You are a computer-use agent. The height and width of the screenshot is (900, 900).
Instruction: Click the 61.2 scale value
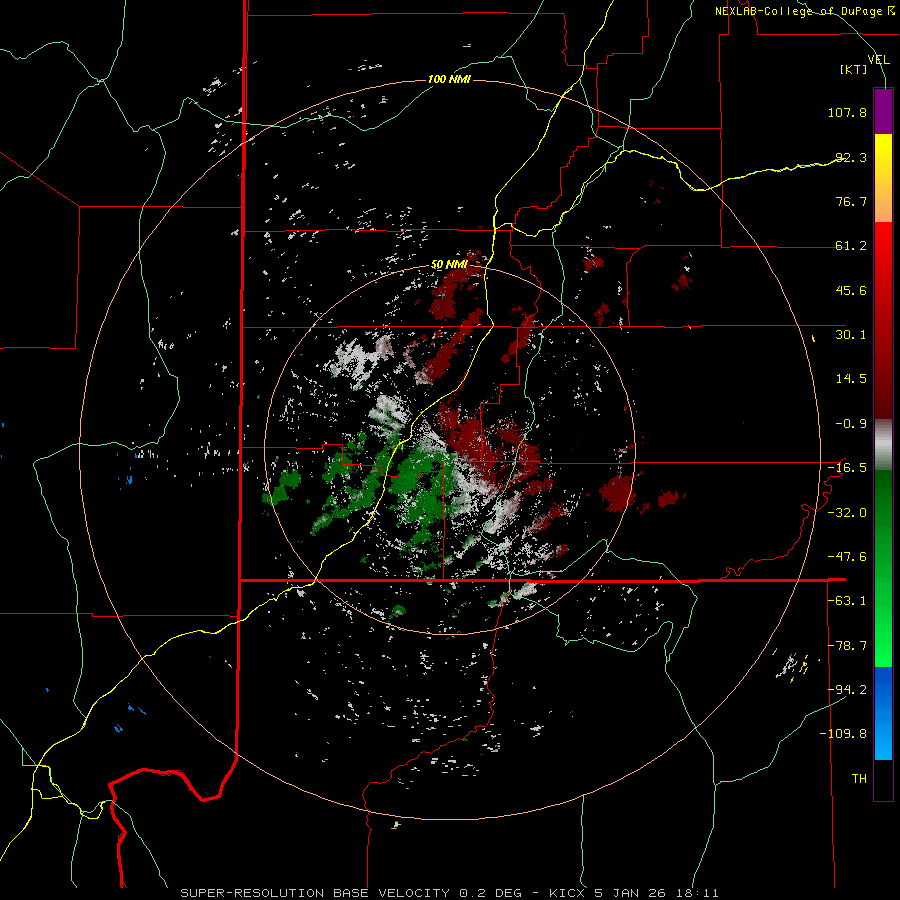(851, 246)
